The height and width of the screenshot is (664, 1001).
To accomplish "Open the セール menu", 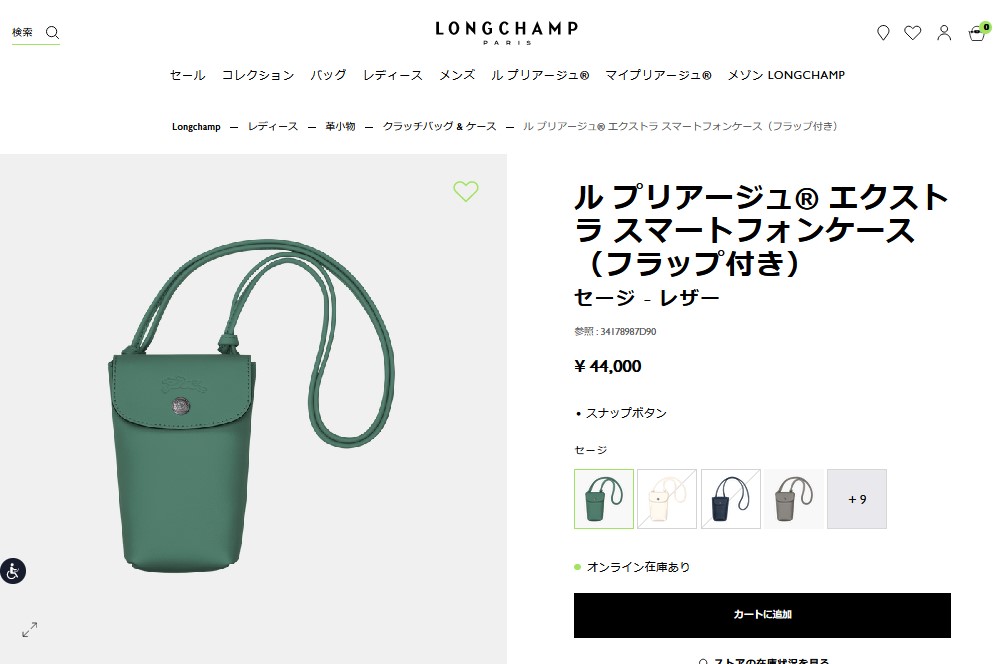I will click(x=188, y=75).
